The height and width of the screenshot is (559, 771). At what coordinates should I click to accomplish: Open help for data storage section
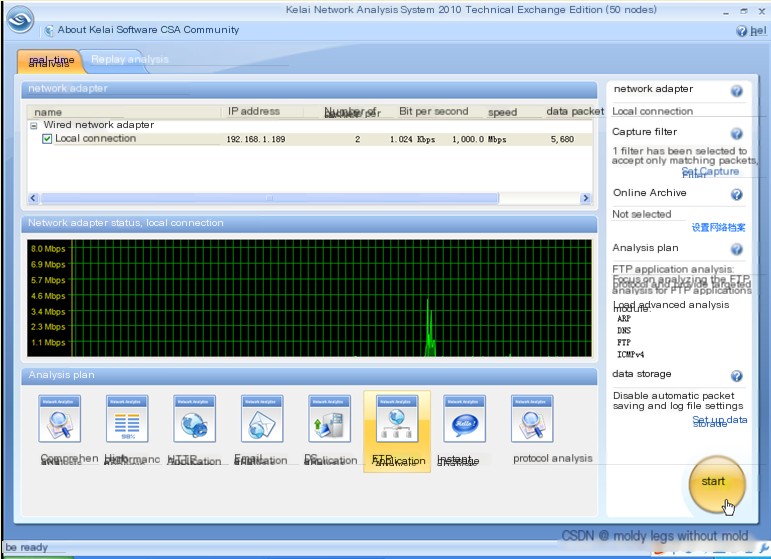pos(736,376)
